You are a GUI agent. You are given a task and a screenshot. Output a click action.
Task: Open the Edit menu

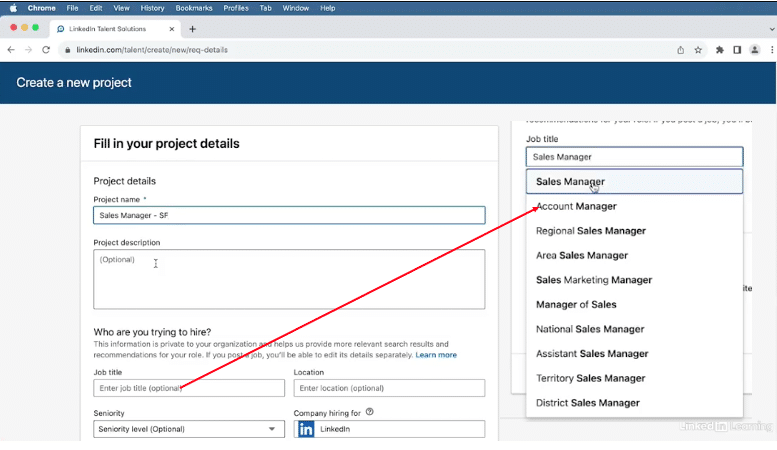(96, 8)
